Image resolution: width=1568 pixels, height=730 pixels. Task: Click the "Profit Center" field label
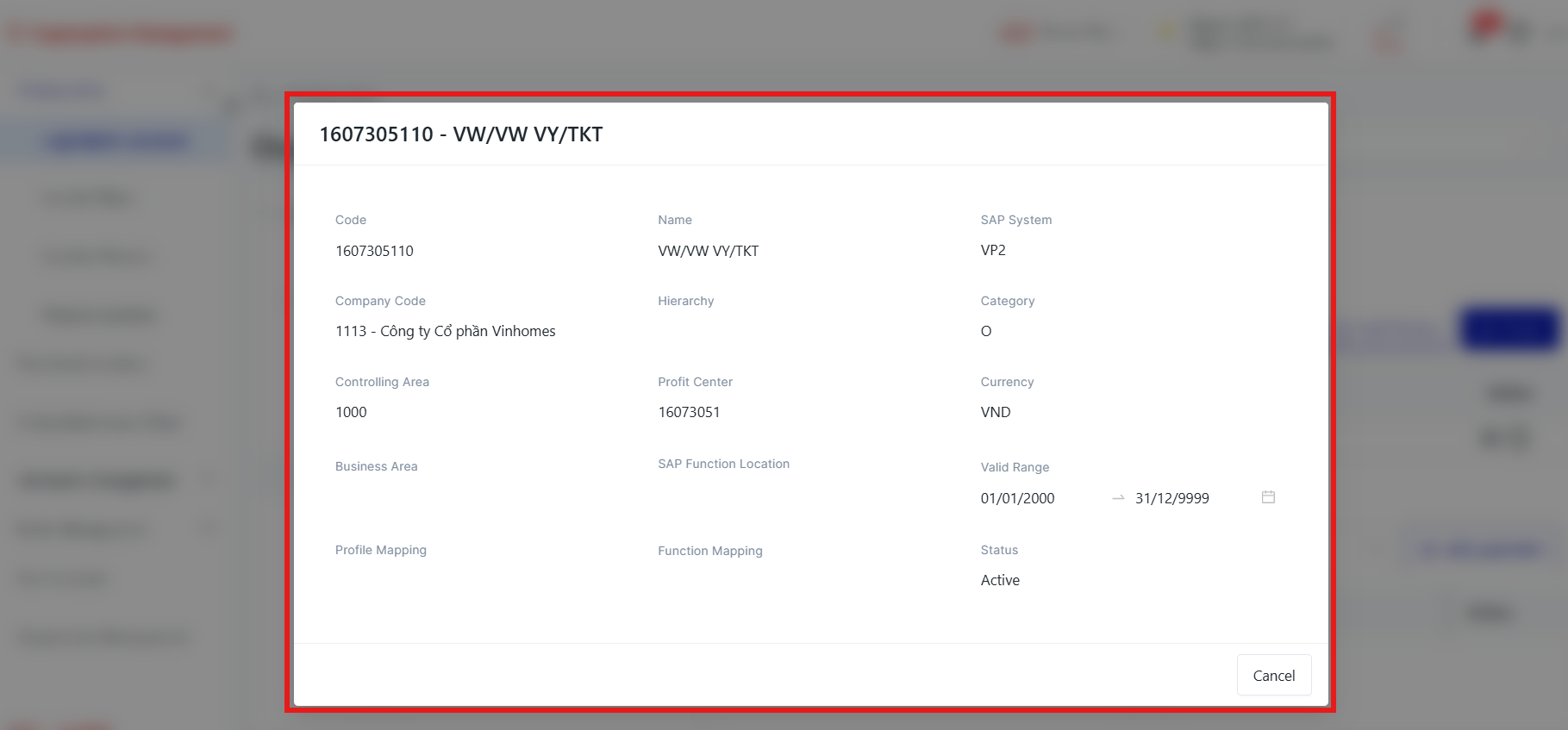click(x=696, y=382)
